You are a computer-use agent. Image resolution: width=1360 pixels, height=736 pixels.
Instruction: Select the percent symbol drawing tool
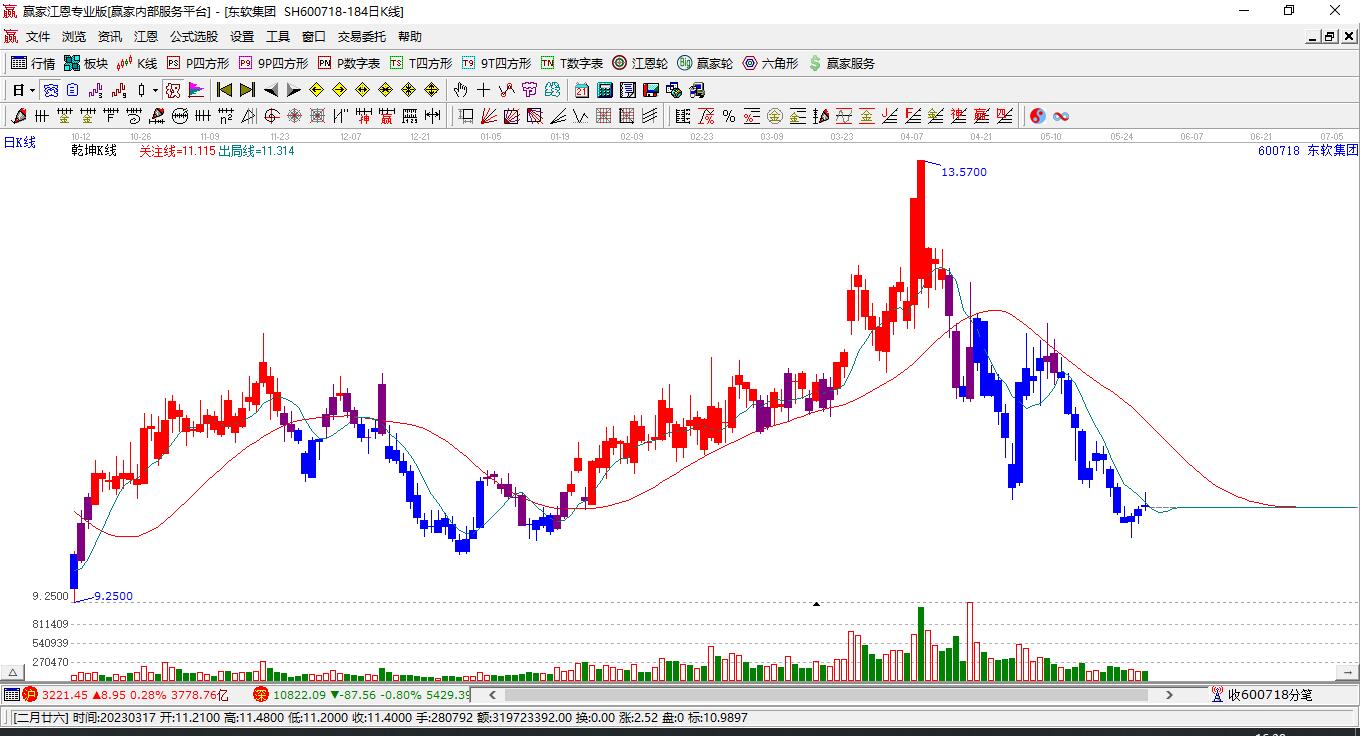[729, 116]
